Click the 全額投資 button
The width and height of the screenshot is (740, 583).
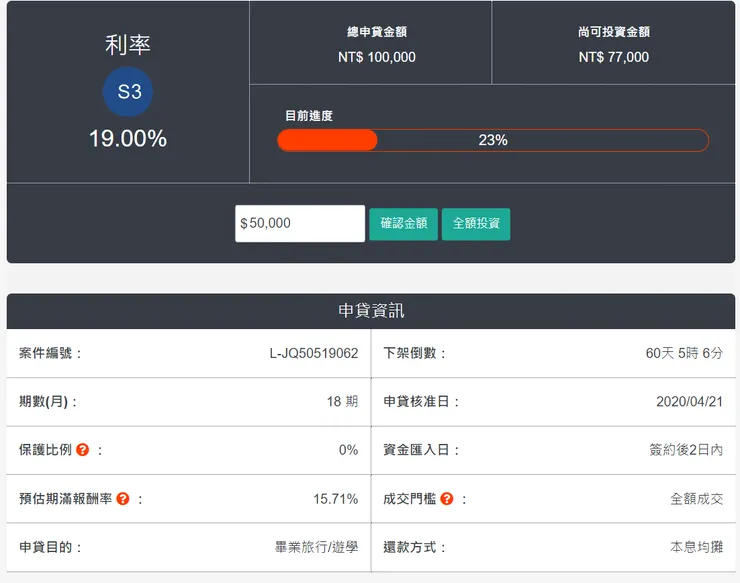[476, 223]
